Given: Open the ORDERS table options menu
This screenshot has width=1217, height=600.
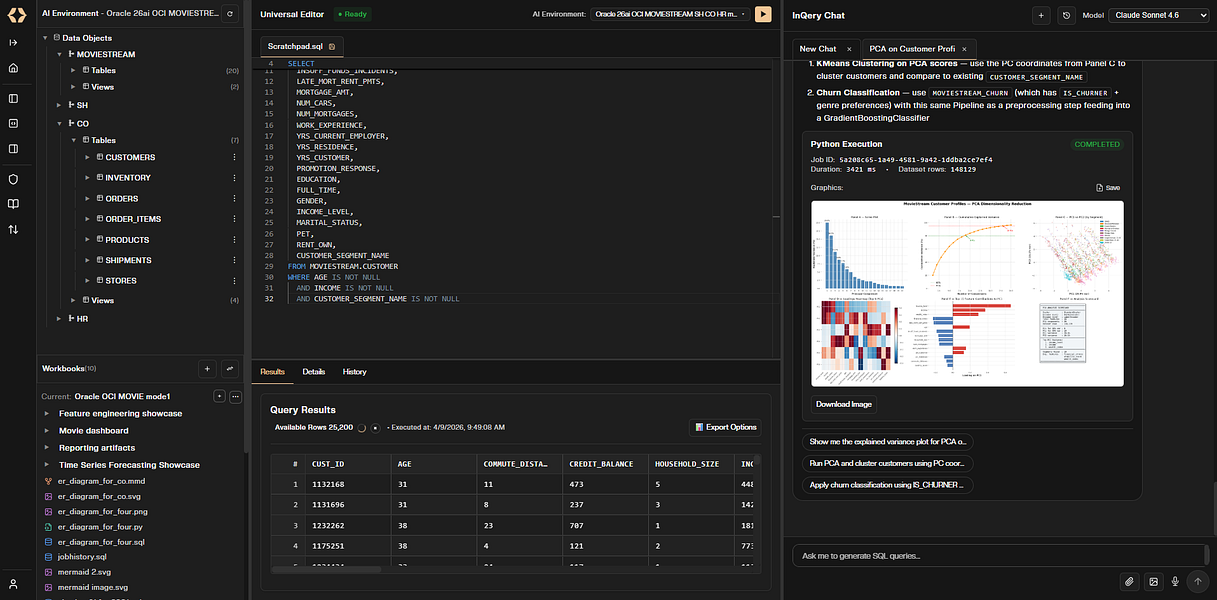Looking at the screenshot, I should pyautogui.click(x=235, y=198).
